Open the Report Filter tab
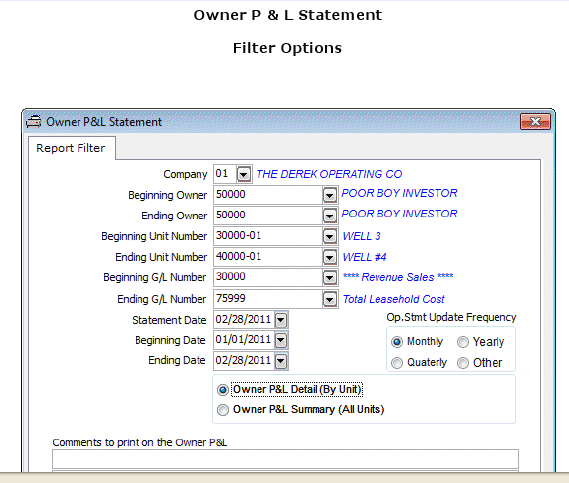 pyautogui.click(x=71, y=148)
